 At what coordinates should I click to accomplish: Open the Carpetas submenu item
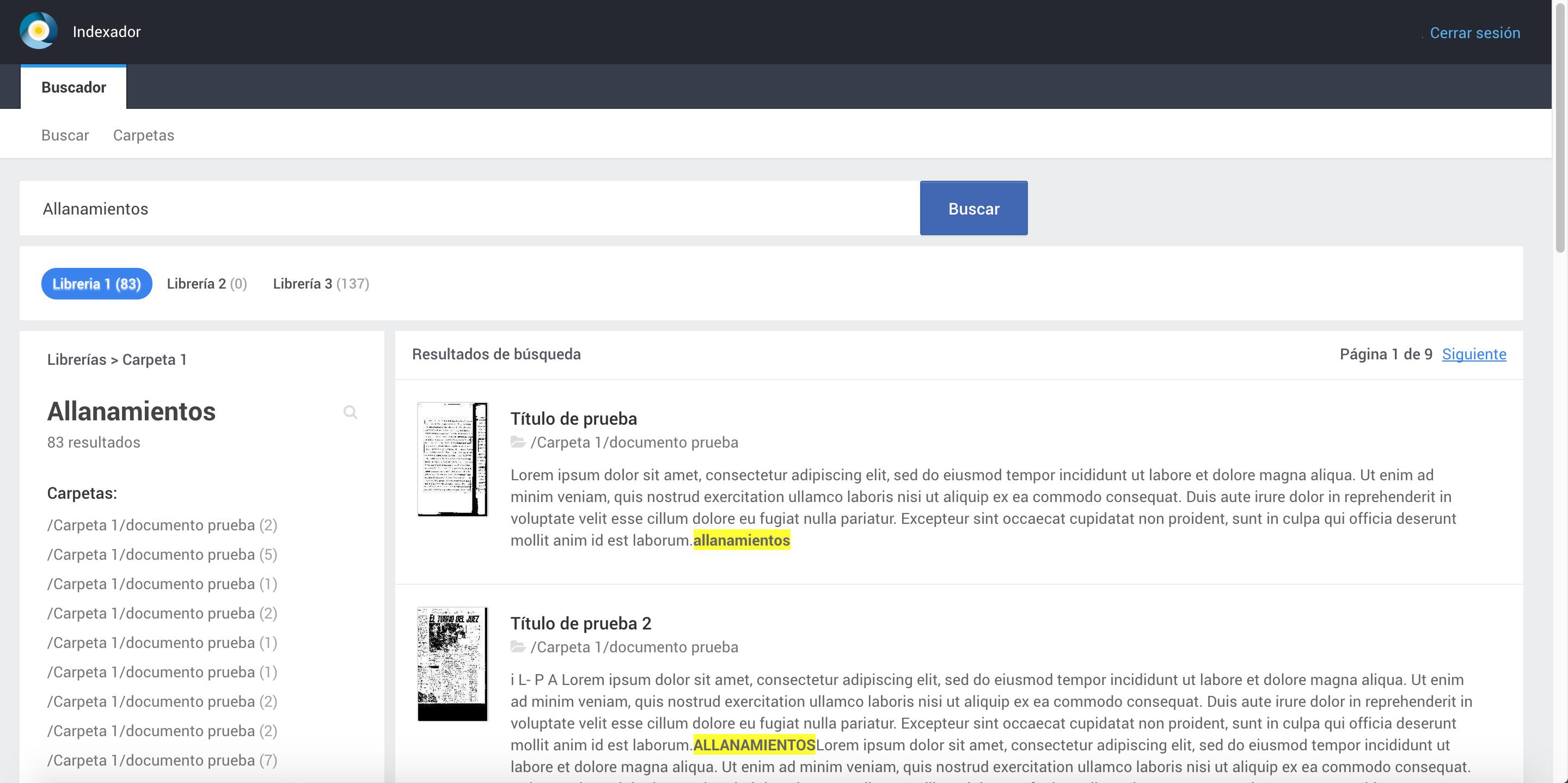click(x=144, y=135)
